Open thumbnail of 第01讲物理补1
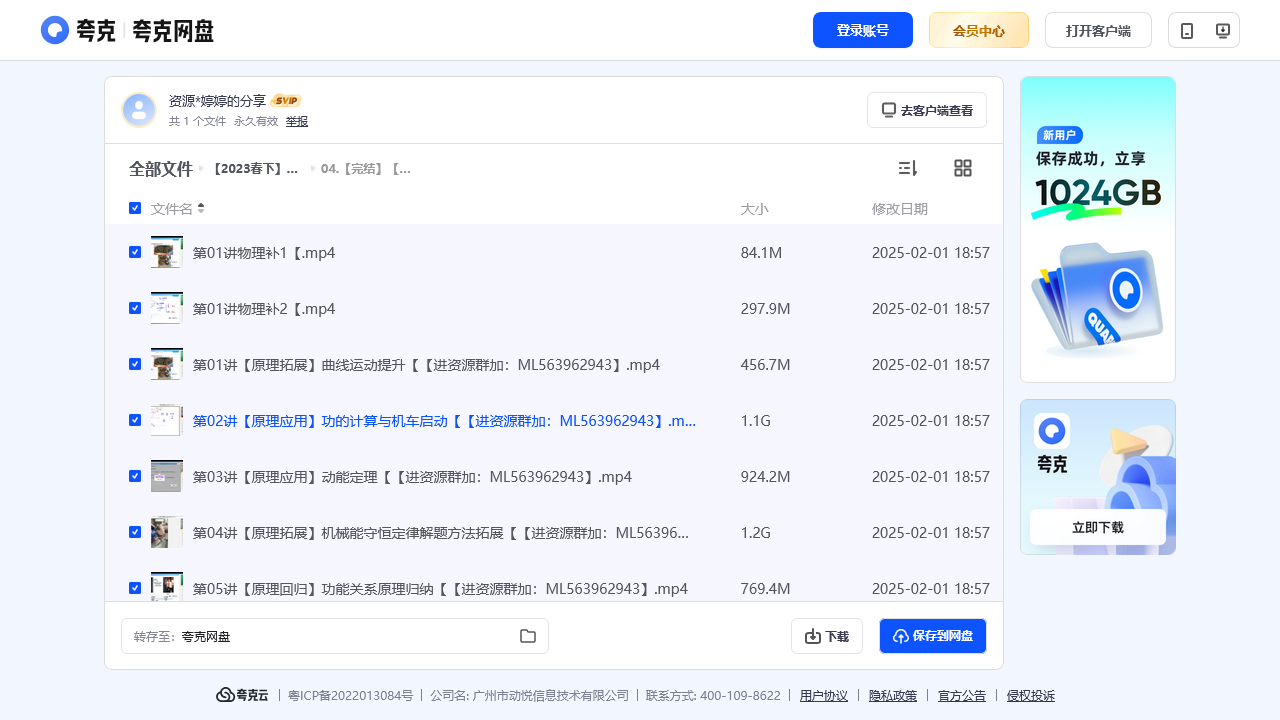 (x=167, y=252)
